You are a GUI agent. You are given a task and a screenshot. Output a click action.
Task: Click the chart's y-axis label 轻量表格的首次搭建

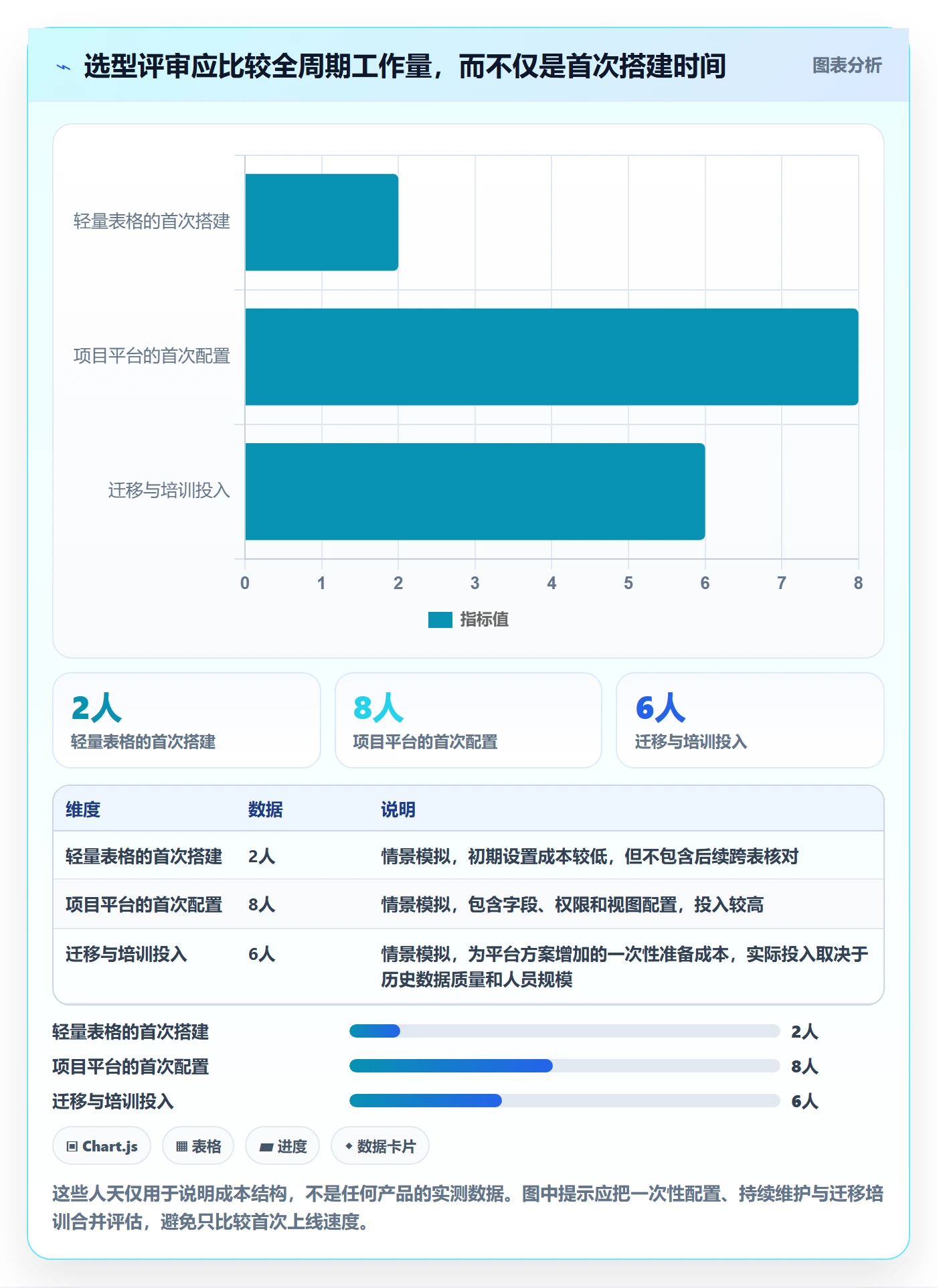tap(152, 222)
